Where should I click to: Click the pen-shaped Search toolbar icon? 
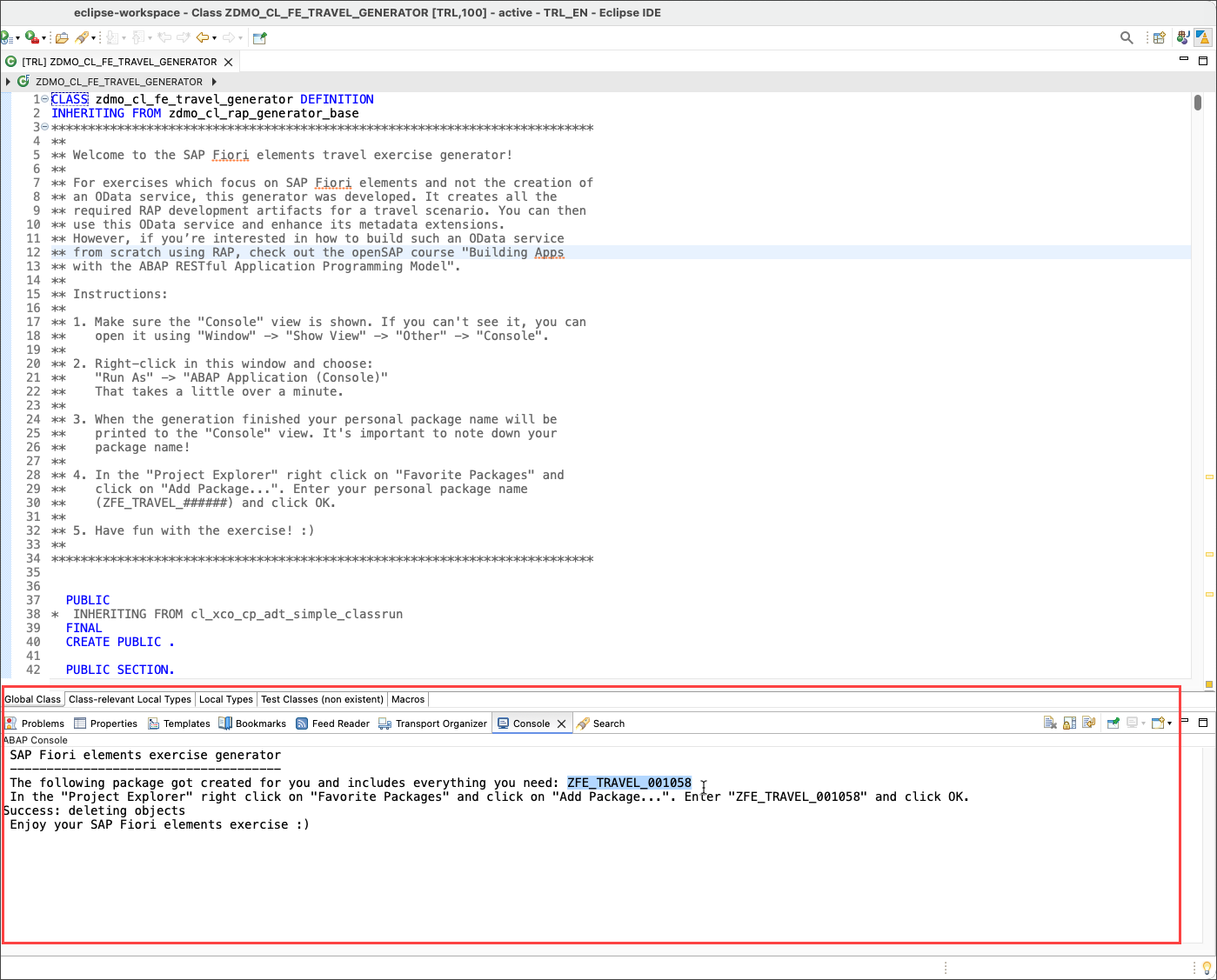(82, 37)
